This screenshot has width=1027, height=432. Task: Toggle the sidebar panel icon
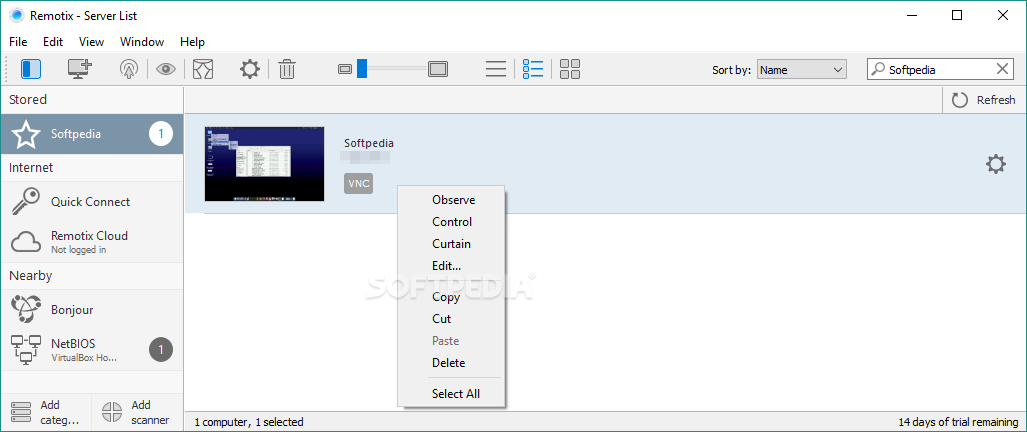(x=31, y=69)
